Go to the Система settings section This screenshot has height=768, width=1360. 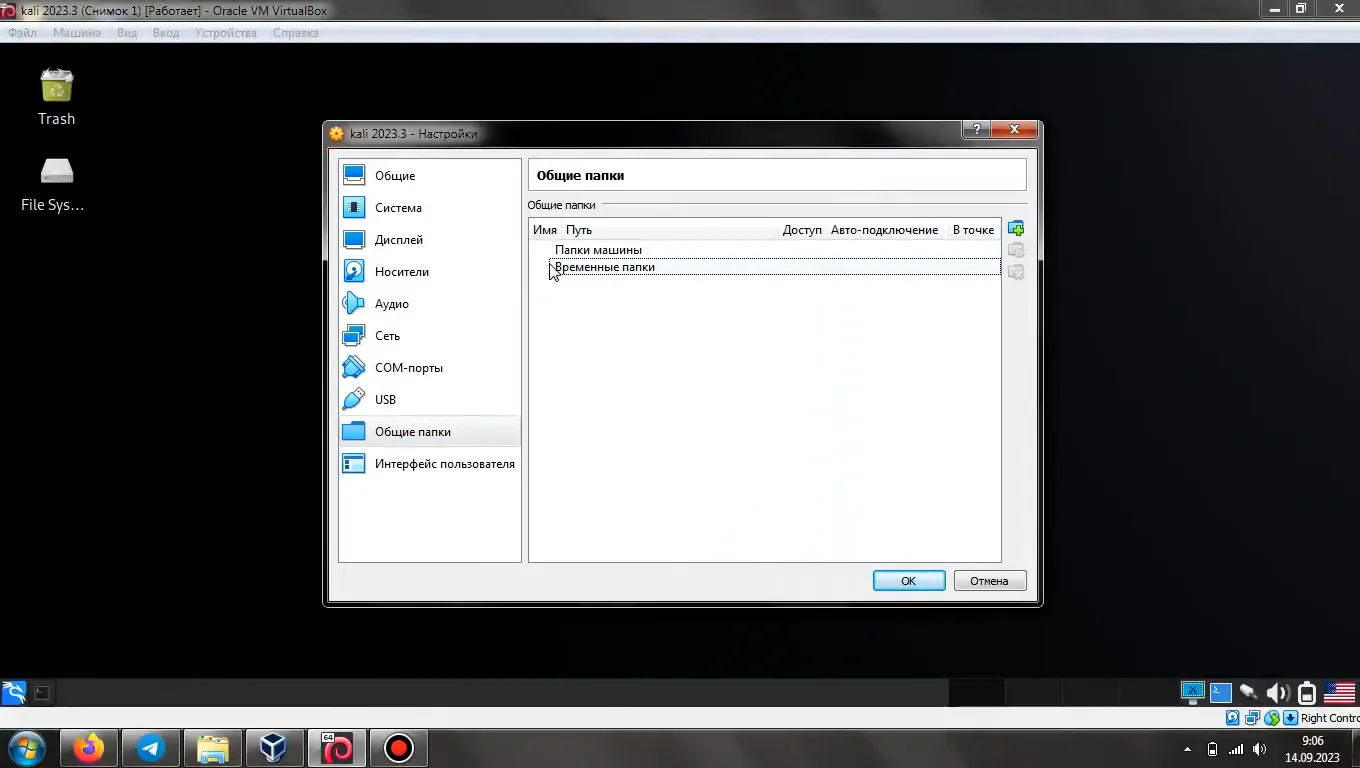(430, 208)
